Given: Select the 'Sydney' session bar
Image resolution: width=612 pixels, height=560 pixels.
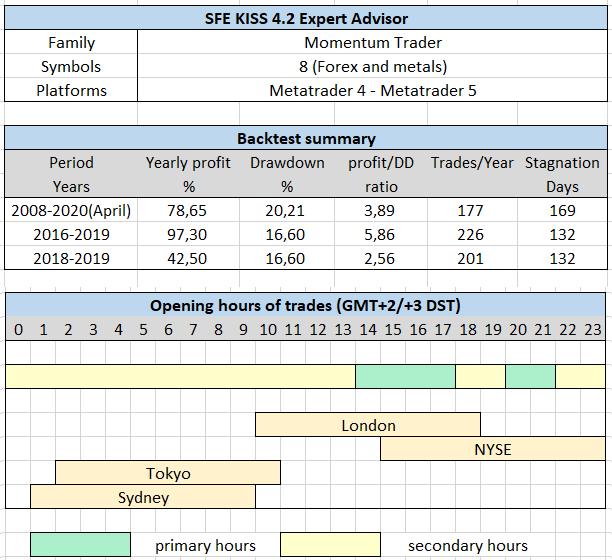Looking at the screenshot, I should 143,497.
